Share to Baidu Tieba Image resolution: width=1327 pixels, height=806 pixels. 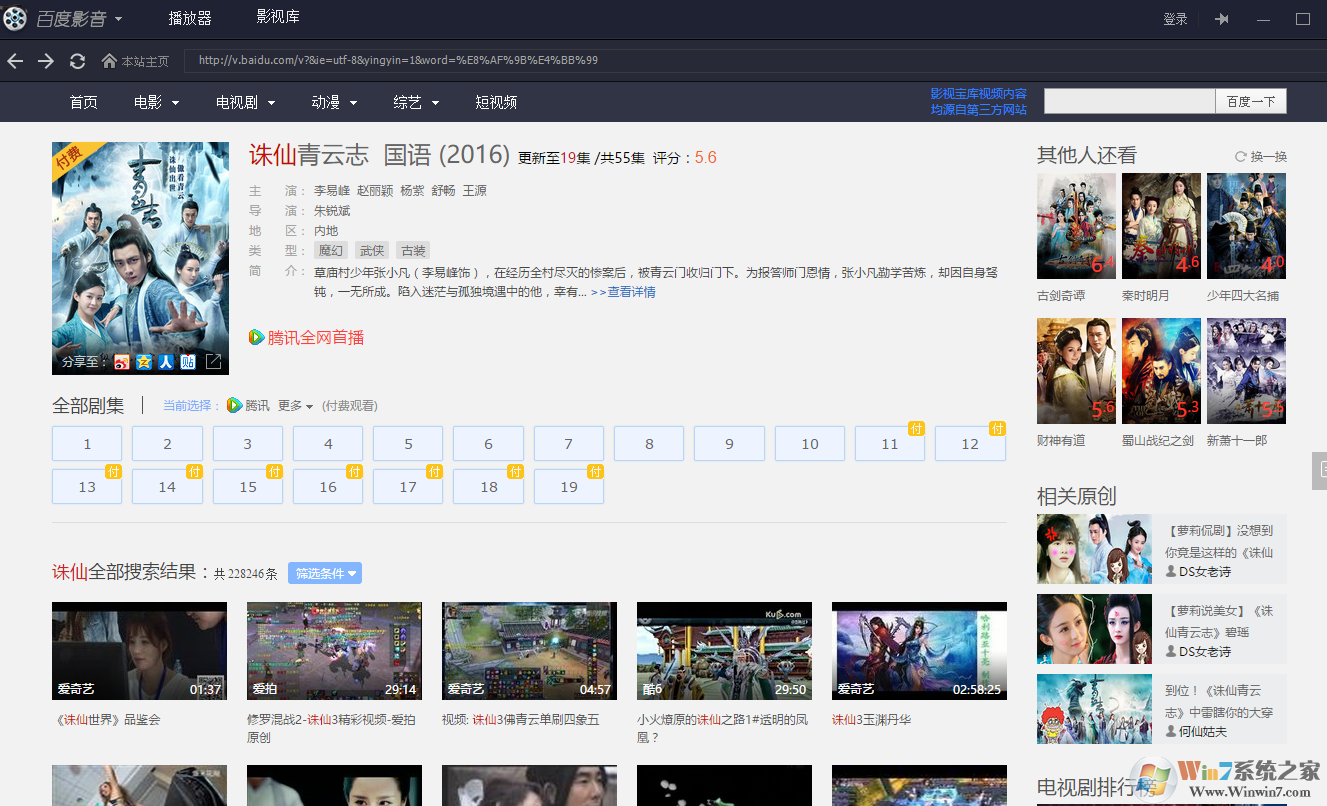point(188,361)
